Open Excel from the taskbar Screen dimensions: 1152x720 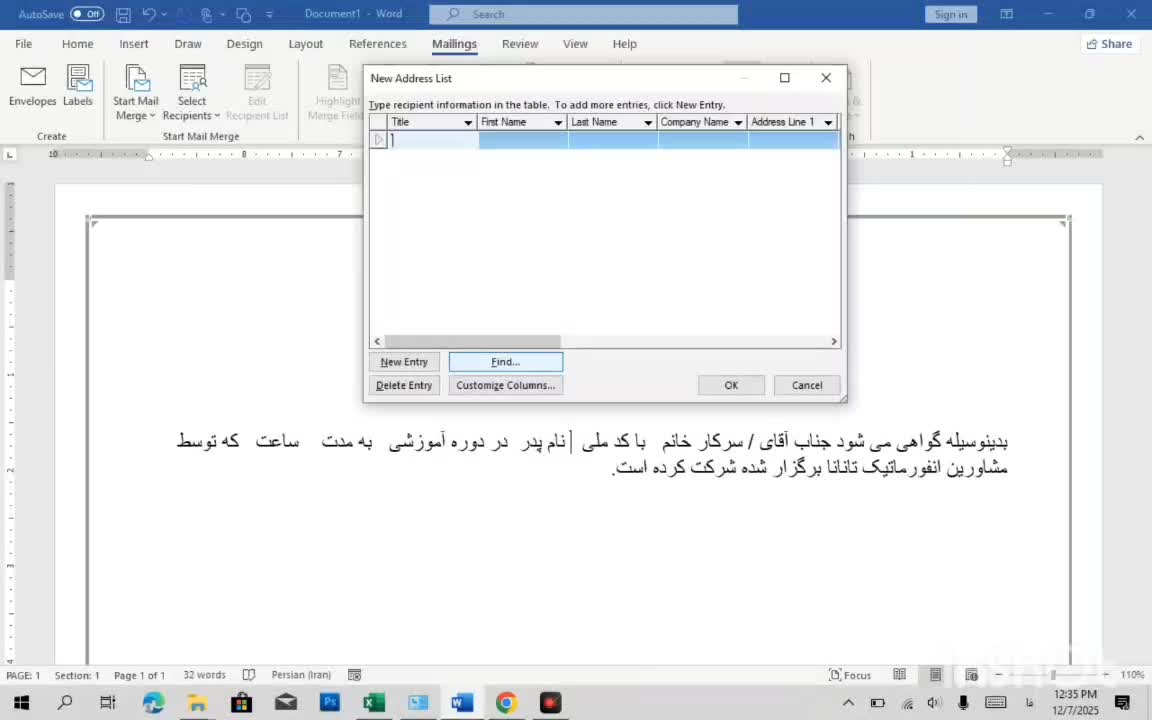373,703
